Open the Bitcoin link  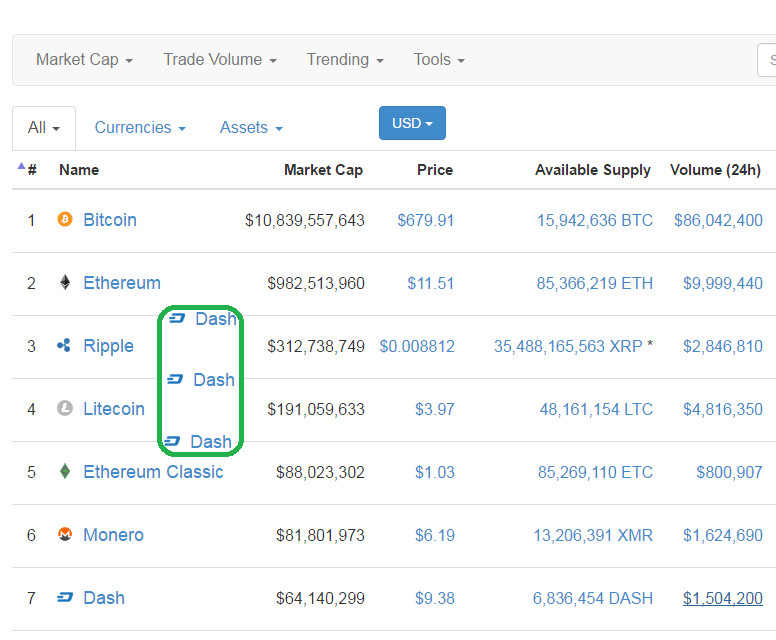pos(110,220)
